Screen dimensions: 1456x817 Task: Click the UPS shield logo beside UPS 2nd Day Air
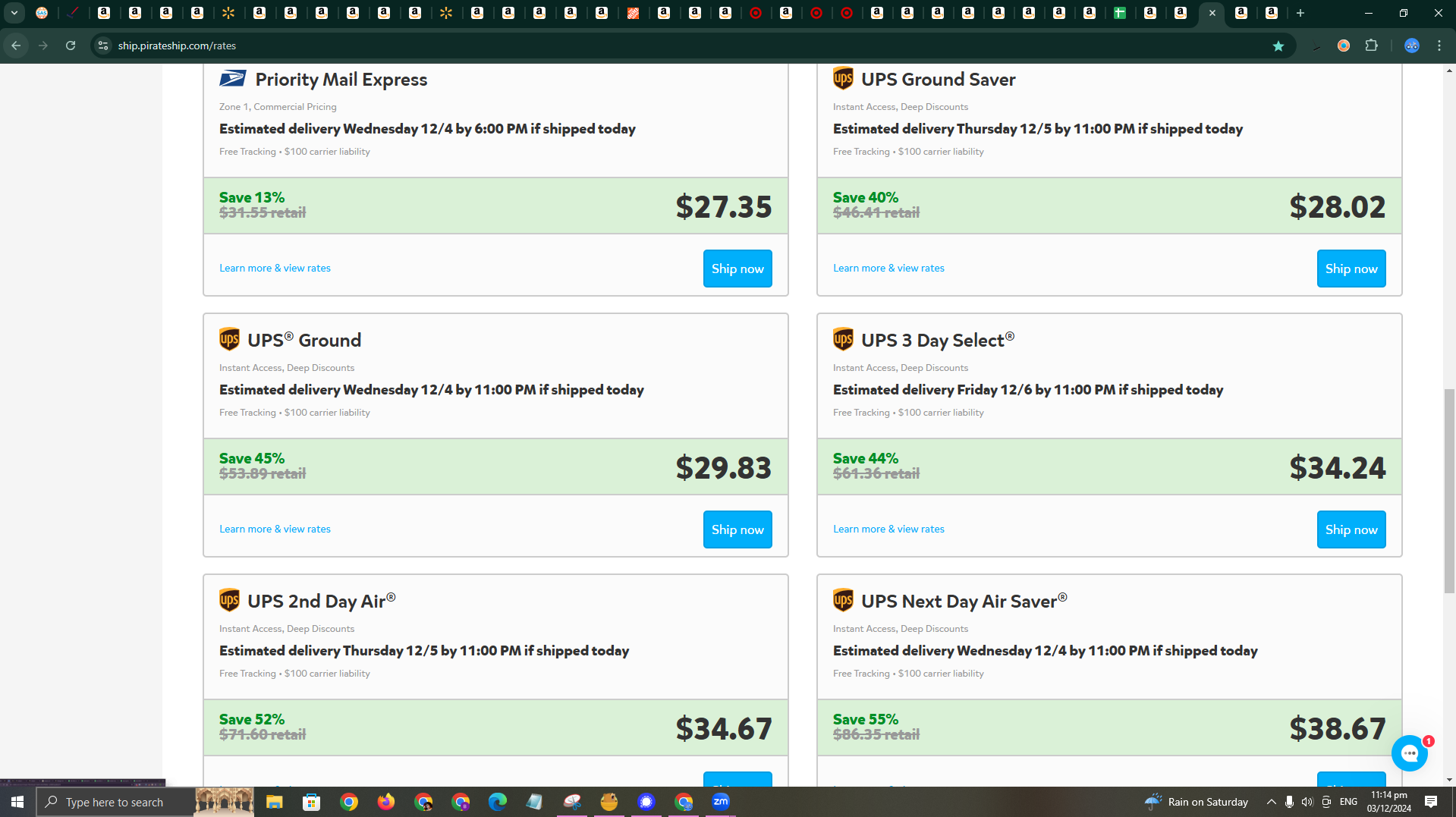point(229,600)
